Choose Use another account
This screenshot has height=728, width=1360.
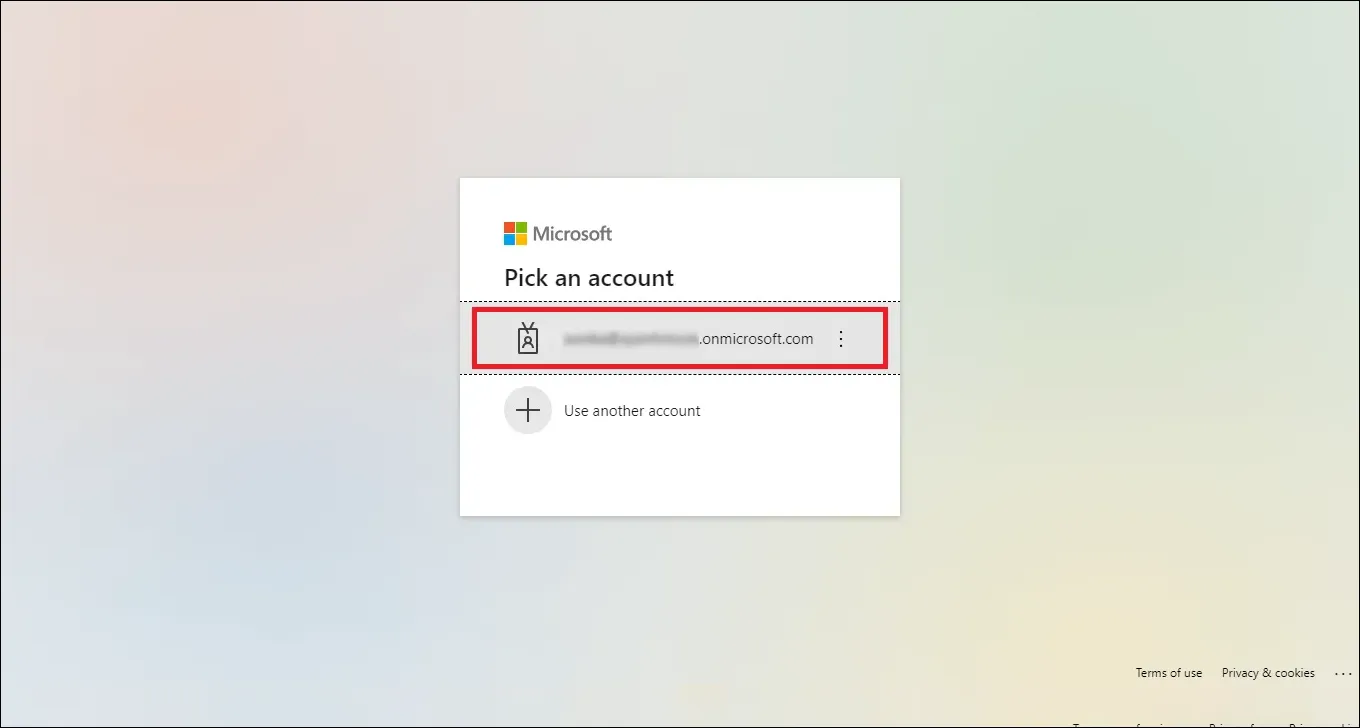tap(632, 411)
